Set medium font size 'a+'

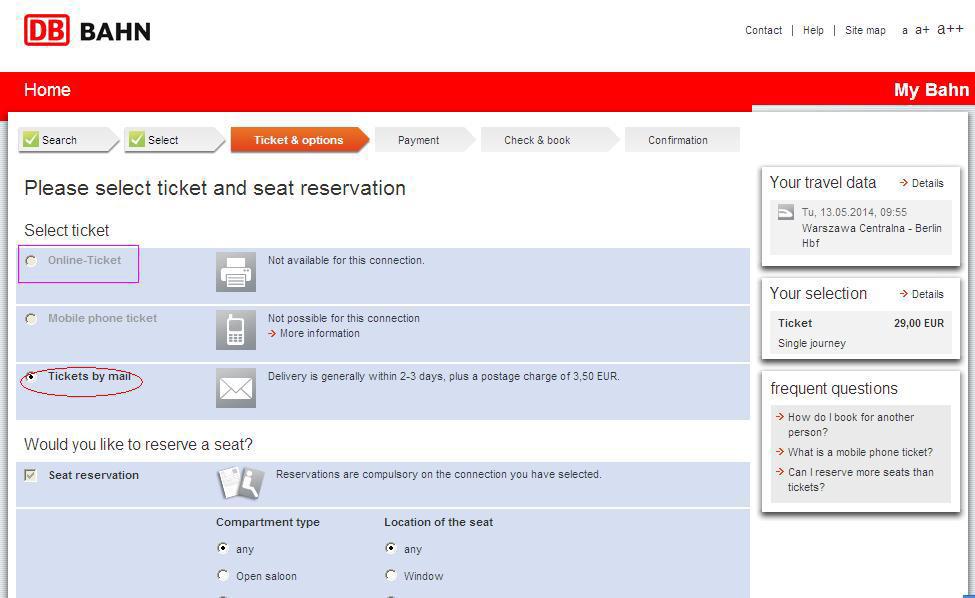coord(922,30)
